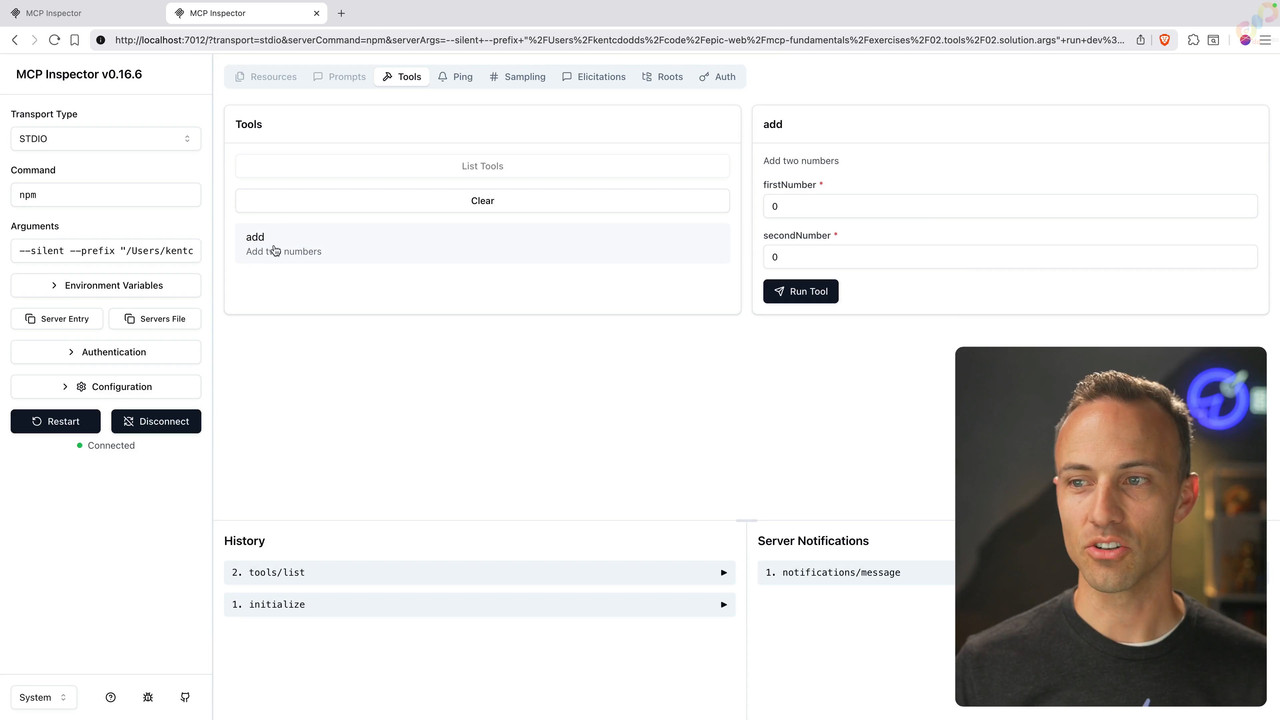Open the Sampling tab

(x=517, y=76)
